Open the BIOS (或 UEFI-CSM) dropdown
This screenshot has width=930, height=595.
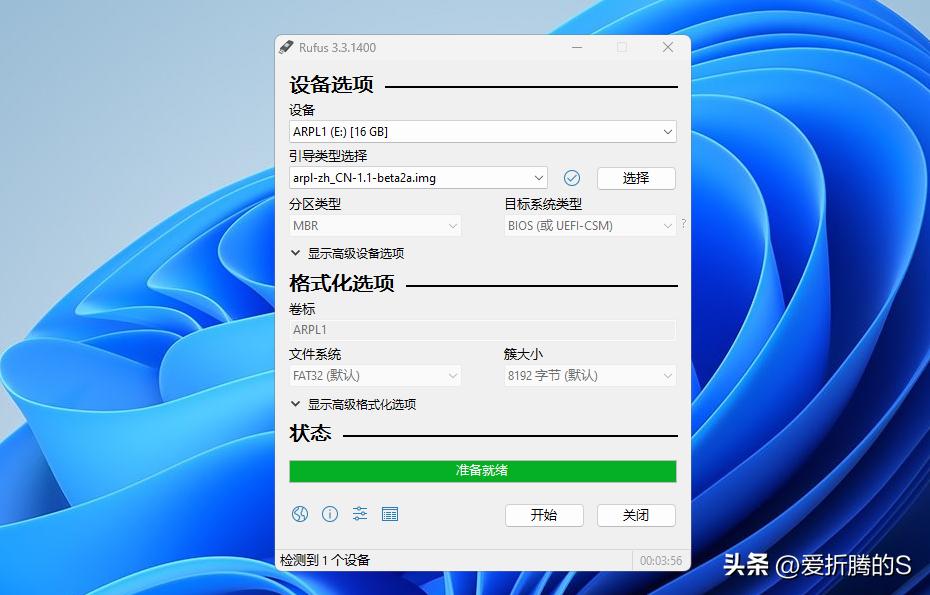(589, 225)
